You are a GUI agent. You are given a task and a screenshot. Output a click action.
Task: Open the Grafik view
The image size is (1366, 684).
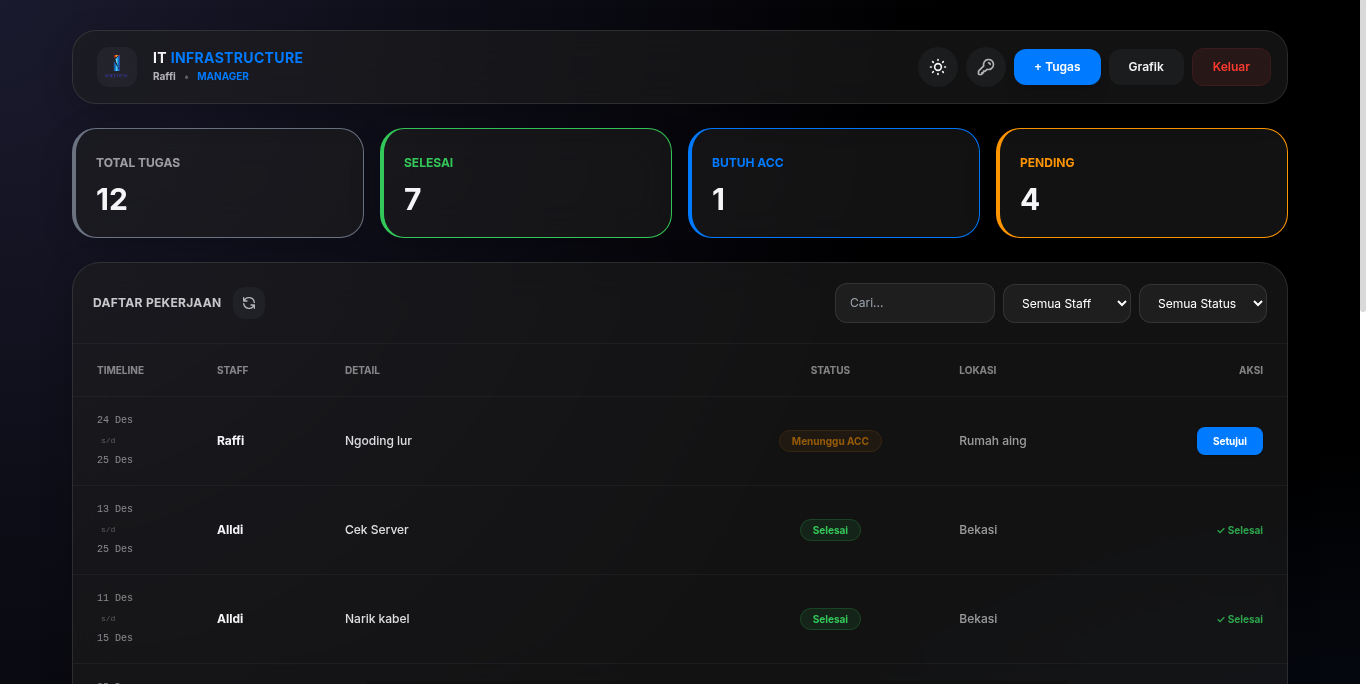(x=1145, y=66)
